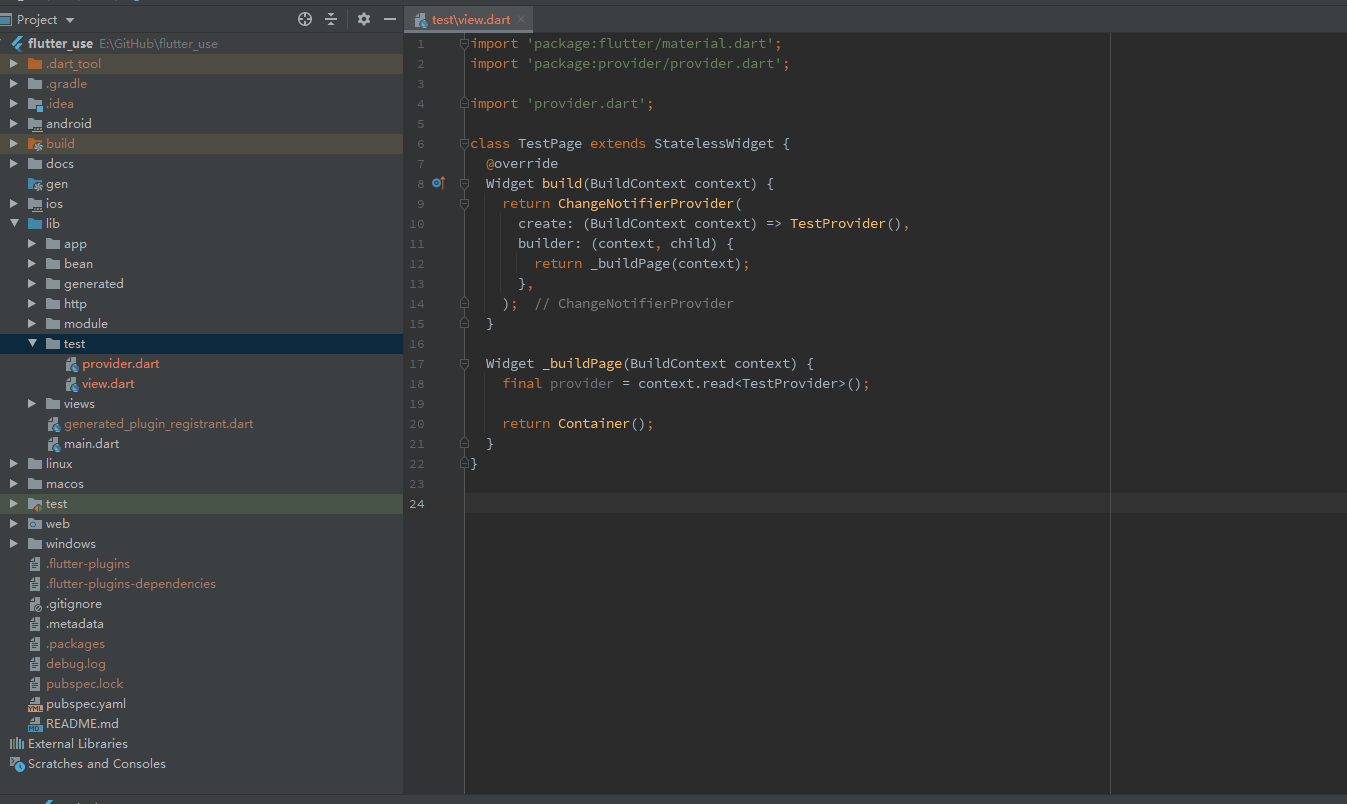The image size is (1347, 804).
Task: Click the main.dart file icon
Action: (54, 444)
